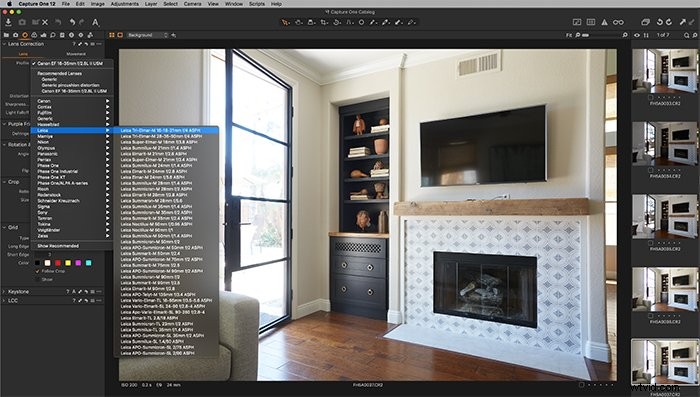
Task: Expand the Sigma lens submenu
Action: 71,207
